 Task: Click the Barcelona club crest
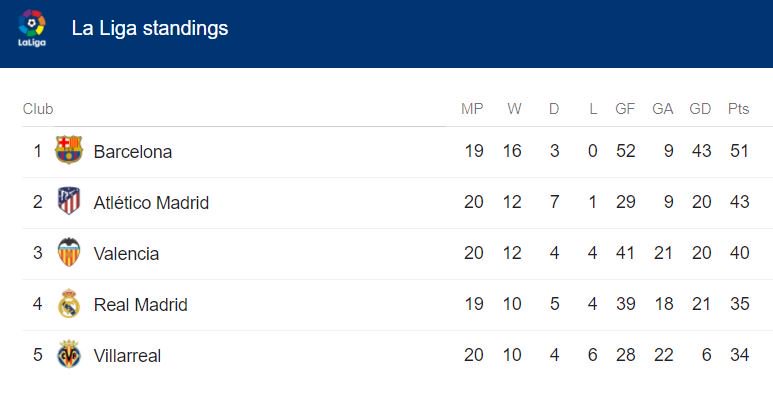(x=69, y=151)
